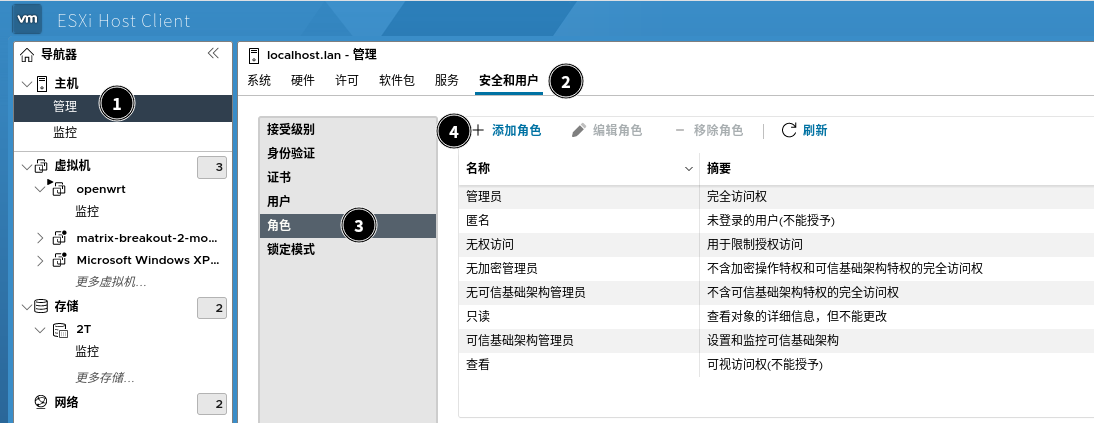Screen dimensions: 1094x423
Task: Collapse the navigator panel with double chevron
Action: click(x=213, y=53)
